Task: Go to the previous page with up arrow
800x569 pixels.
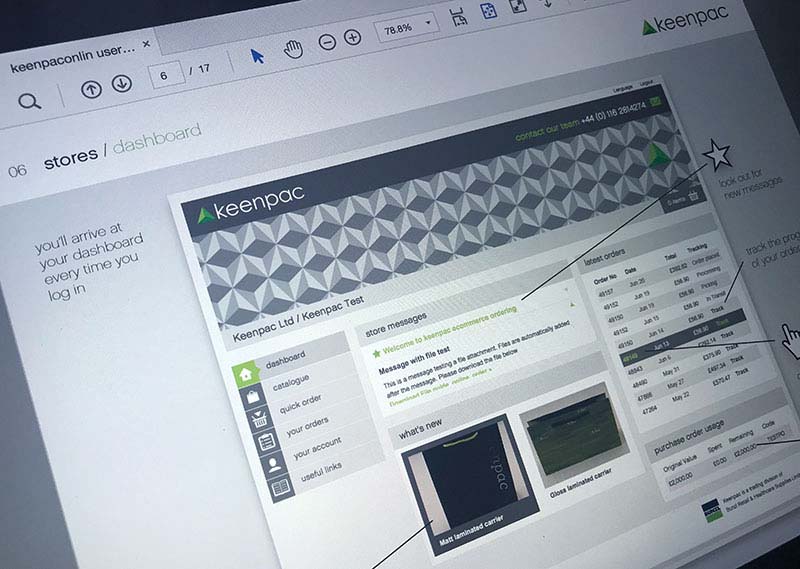Action: coord(91,90)
